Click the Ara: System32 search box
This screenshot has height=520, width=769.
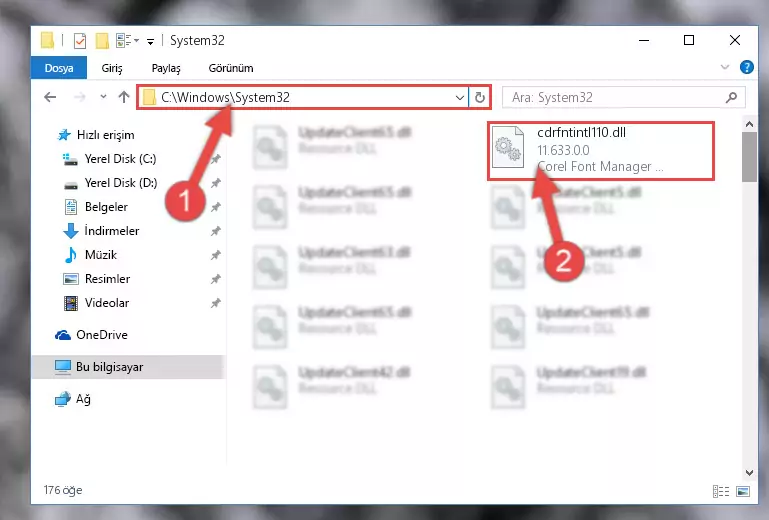[x=623, y=98]
